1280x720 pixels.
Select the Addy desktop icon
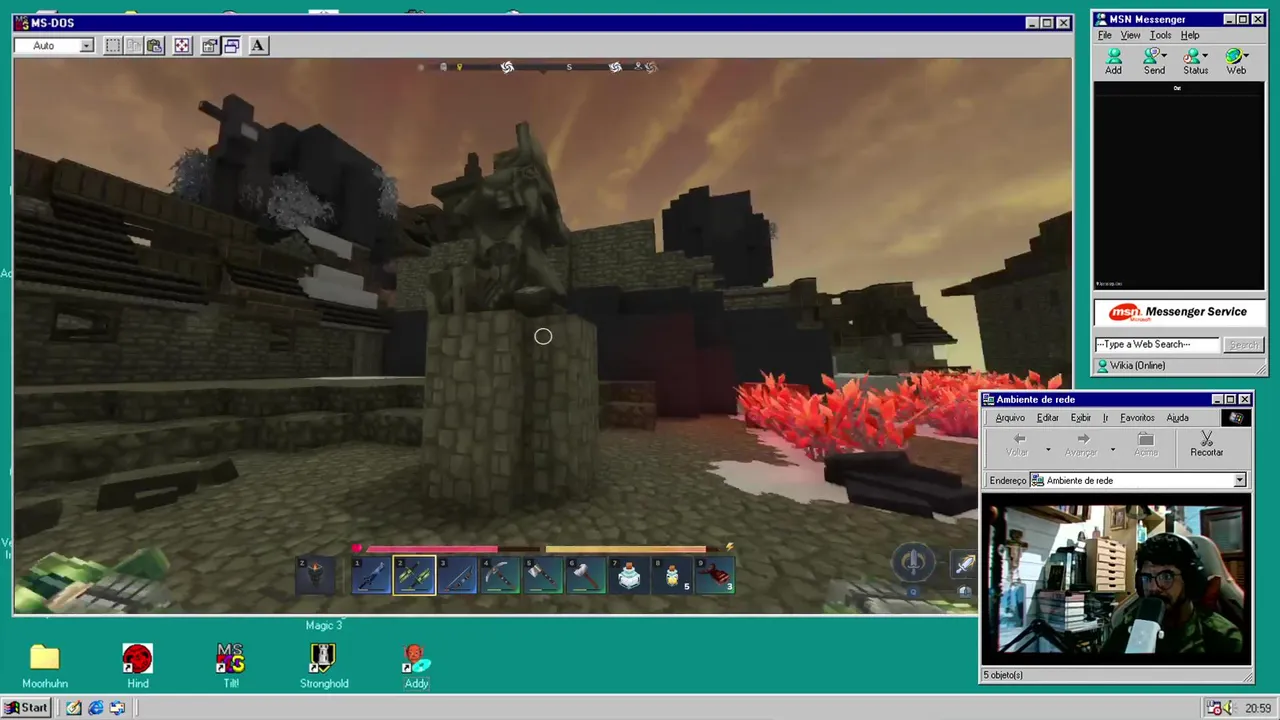[417, 666]
